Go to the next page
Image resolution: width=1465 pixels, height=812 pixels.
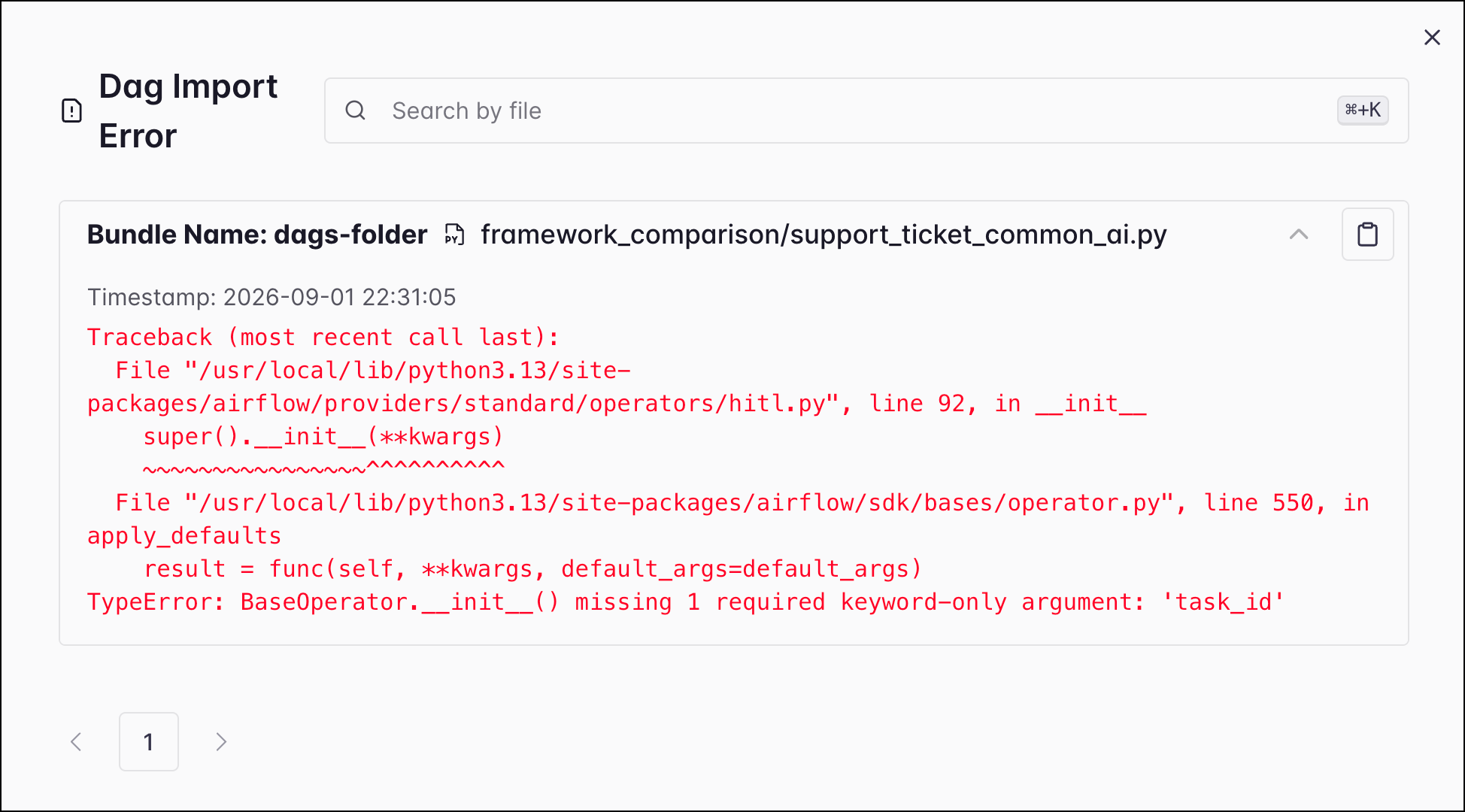click(220, 742)
